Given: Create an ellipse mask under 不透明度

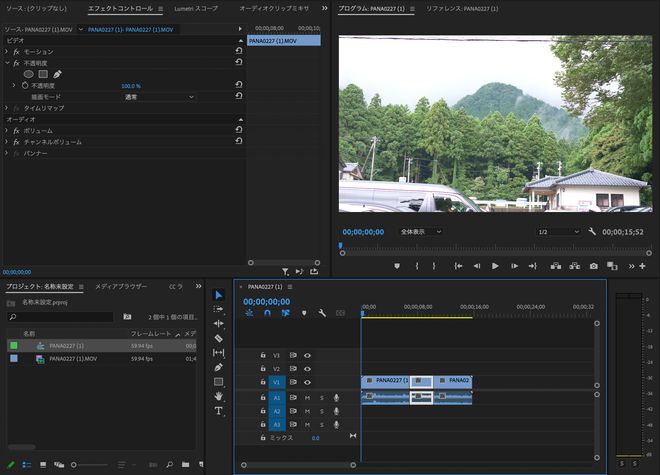Looking at the screenshot, I should pos(28,74).
